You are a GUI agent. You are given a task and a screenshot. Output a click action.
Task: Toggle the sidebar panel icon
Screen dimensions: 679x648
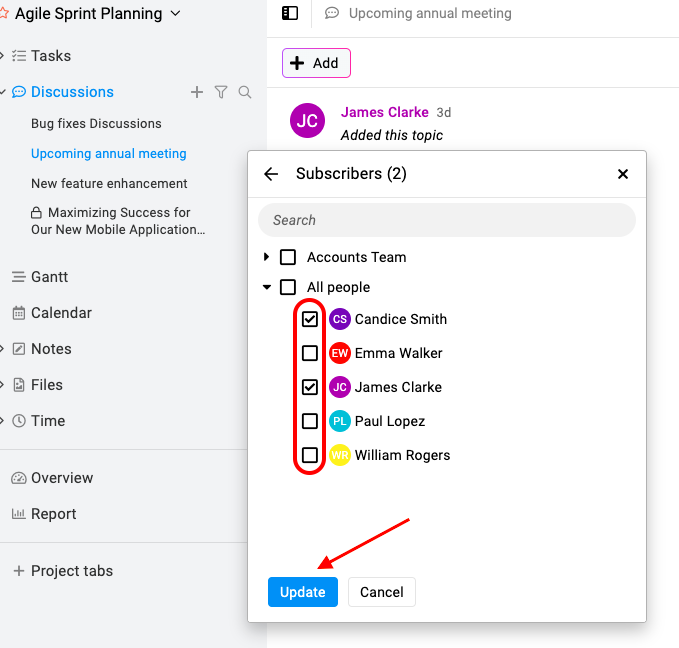point(290,13)
